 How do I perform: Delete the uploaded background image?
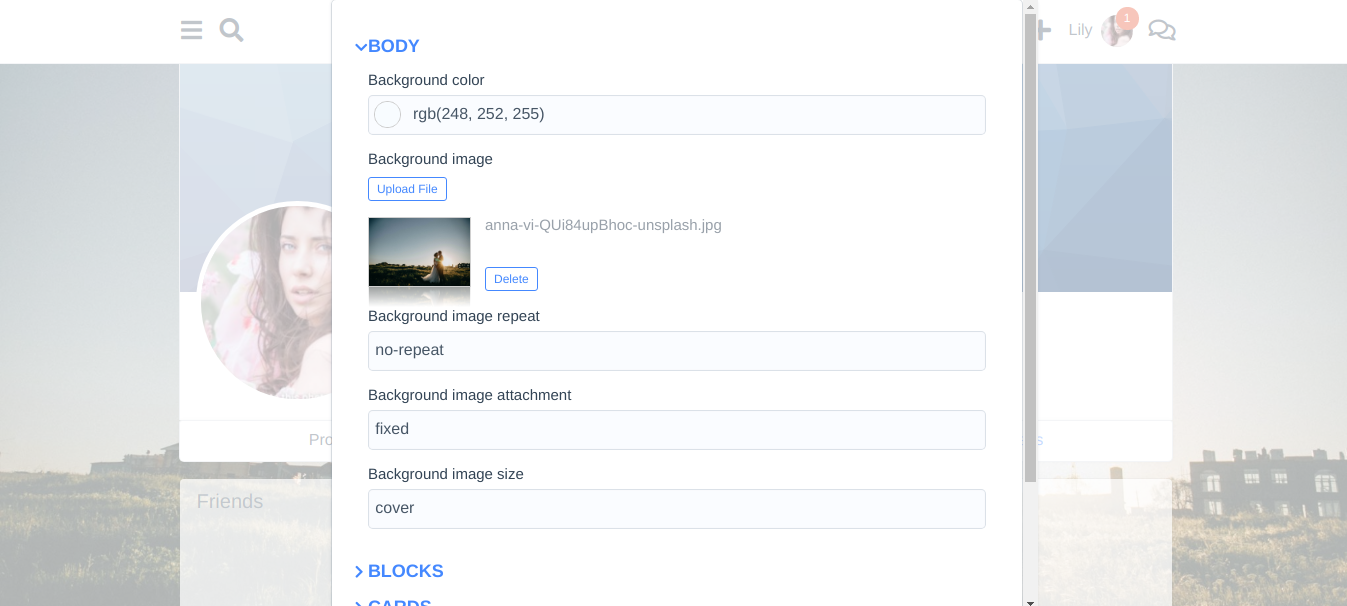click(x=511, y=279)
